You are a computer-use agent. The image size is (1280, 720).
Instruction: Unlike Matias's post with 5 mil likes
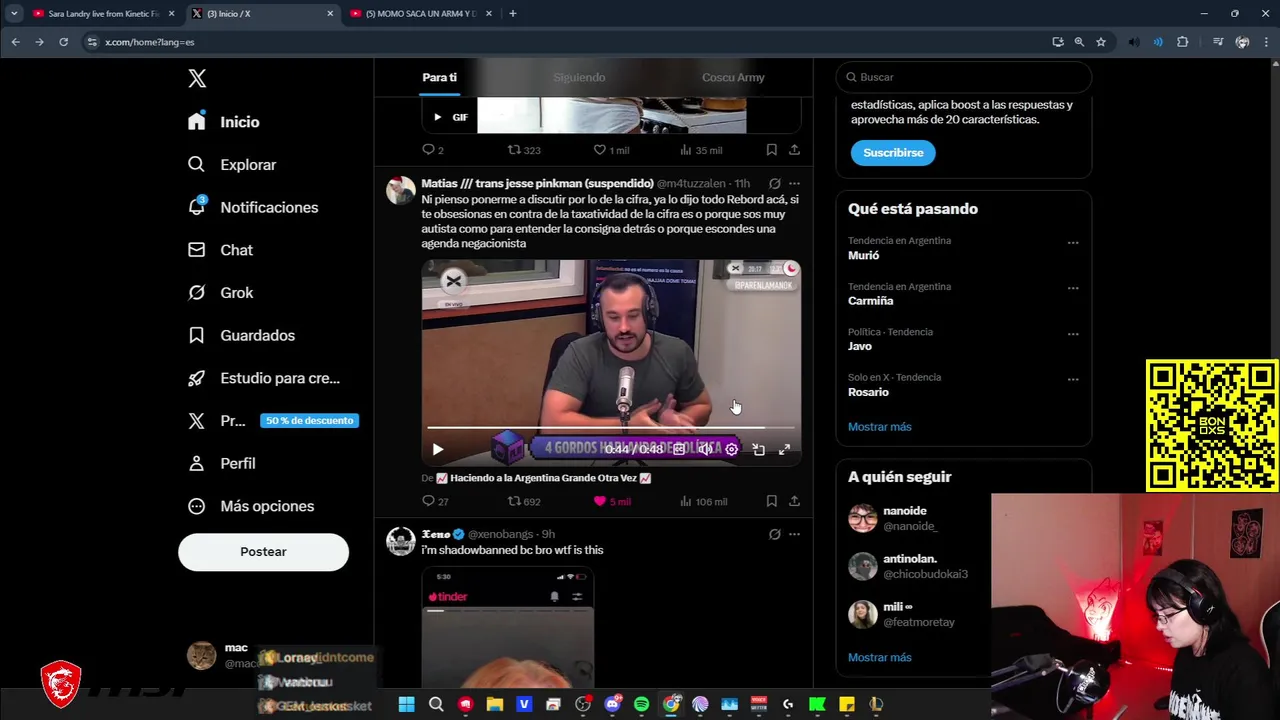point(612,502)
